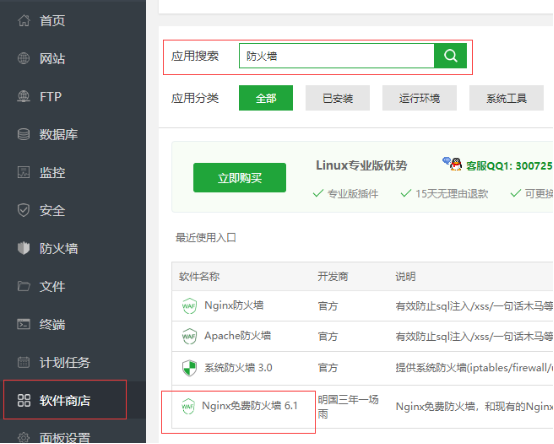Viewport: 554px width, 444px height.
Task: Click developer 明国三年一场雨 cell
Action: 348,407
